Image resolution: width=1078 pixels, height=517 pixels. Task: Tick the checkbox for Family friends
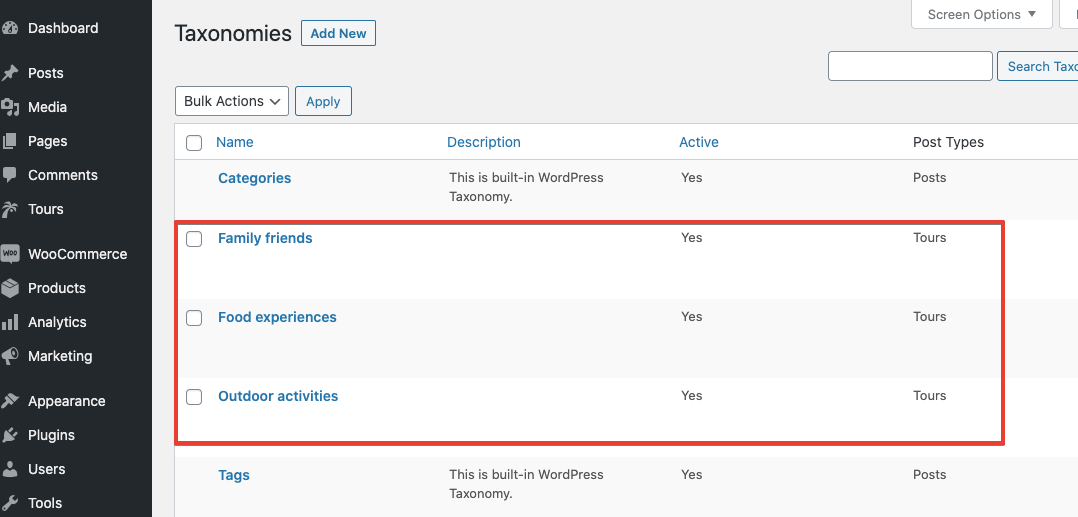194,239
